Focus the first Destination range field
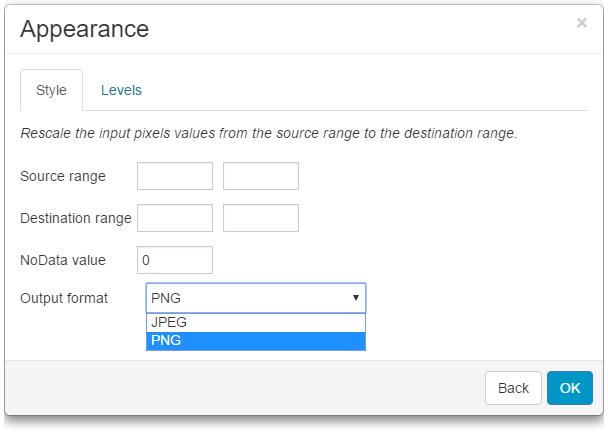Viewport: 608px width, 437px height. coord(175,218)
